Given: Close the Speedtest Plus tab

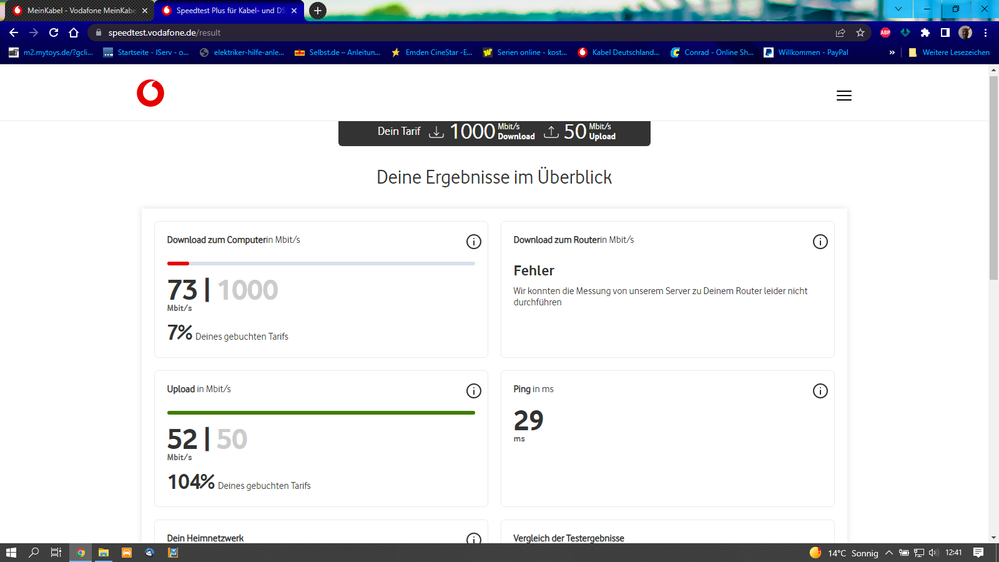Looking at the screenshot, I should (294, 10).
